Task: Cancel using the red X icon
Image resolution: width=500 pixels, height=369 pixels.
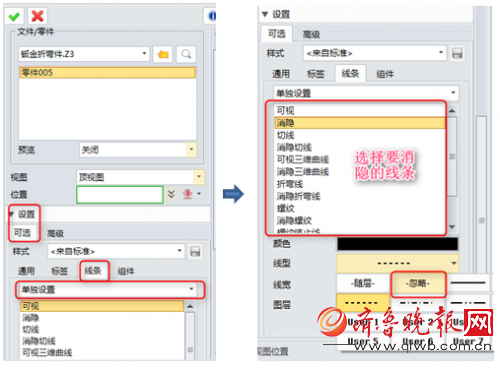Action: tap(37, 16)
